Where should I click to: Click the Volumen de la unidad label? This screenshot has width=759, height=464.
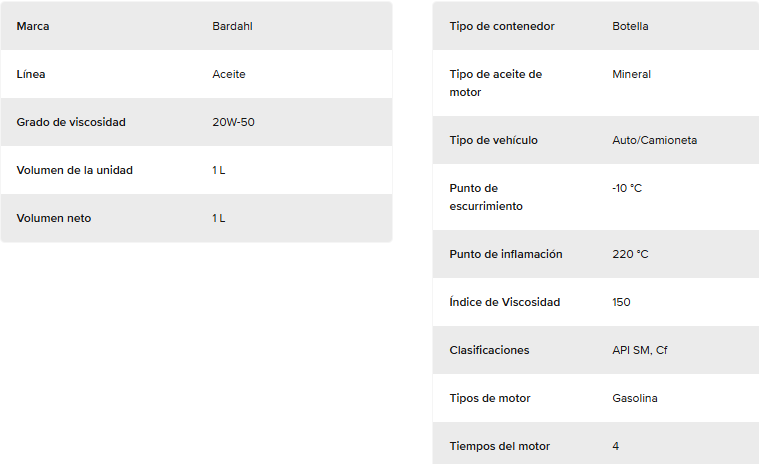click(75, 170)
